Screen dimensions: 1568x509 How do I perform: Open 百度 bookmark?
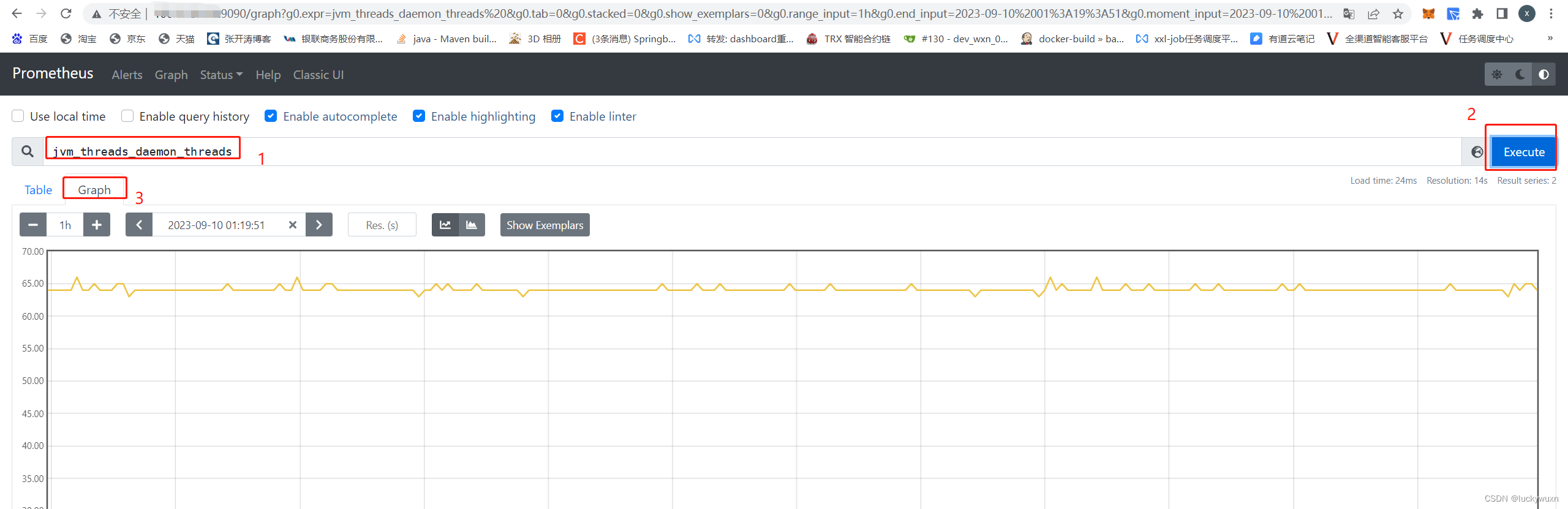tap(30, 39)
